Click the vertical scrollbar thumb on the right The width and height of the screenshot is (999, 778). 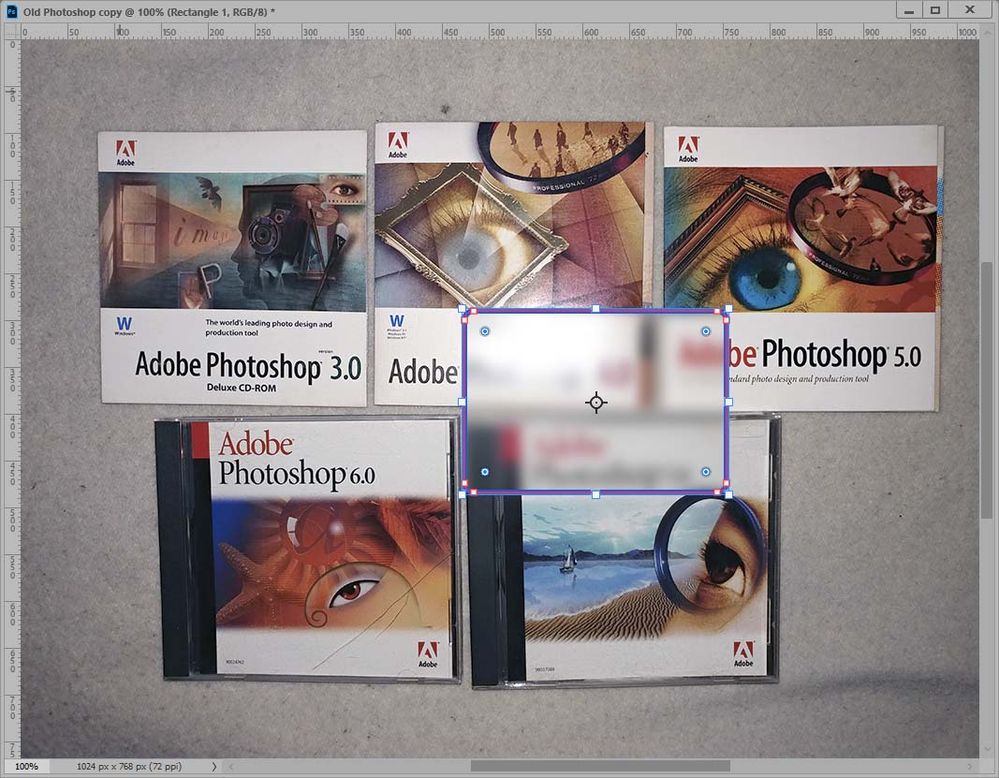point(986,390)
